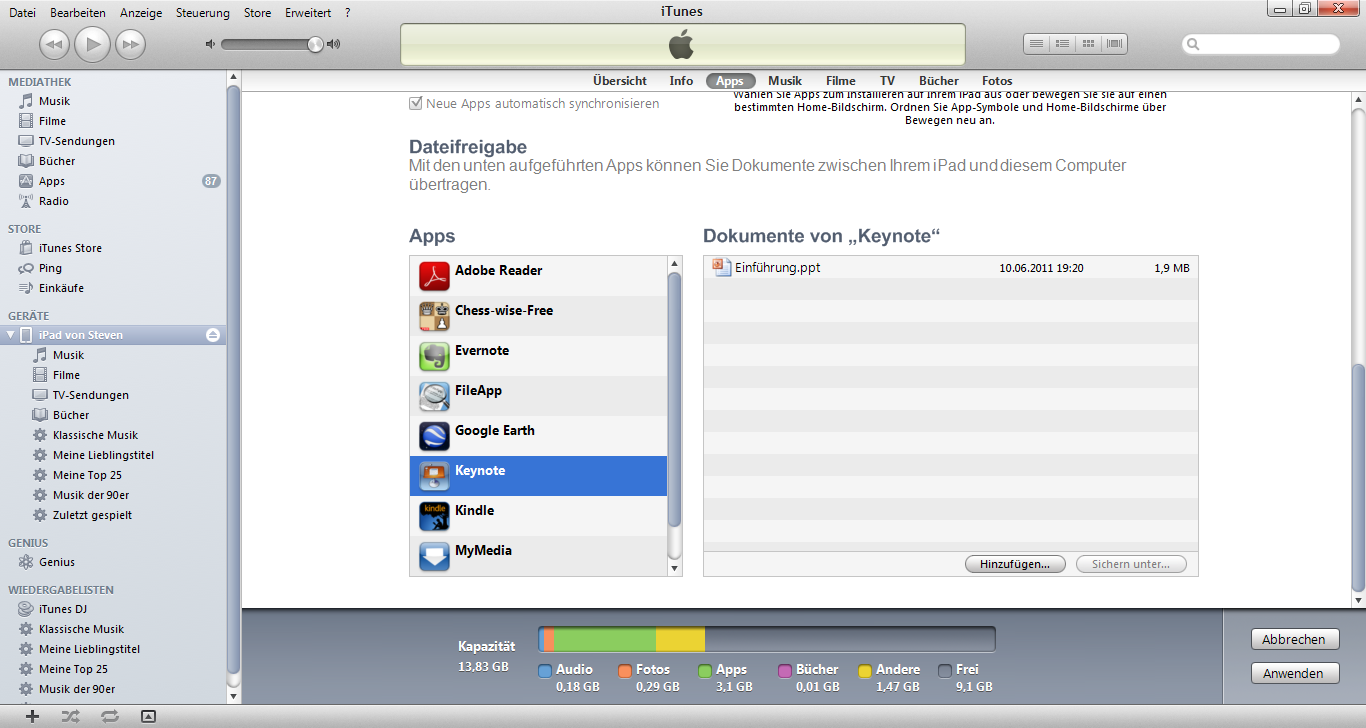Toggle repeat playback
Viewport: 1366px width, 728px height.
pyautogui.click(x=109, y=716)
